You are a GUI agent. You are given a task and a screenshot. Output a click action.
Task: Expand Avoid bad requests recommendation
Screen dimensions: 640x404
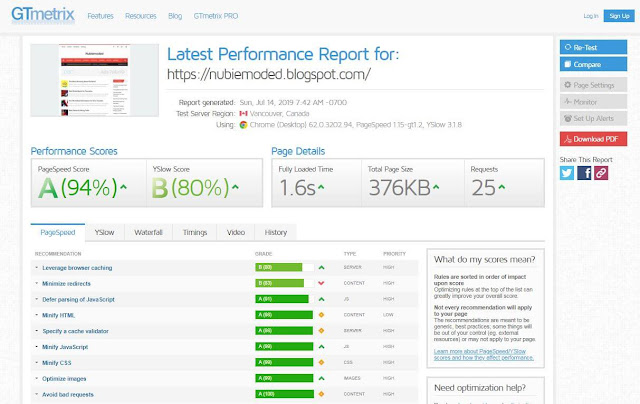68,395
